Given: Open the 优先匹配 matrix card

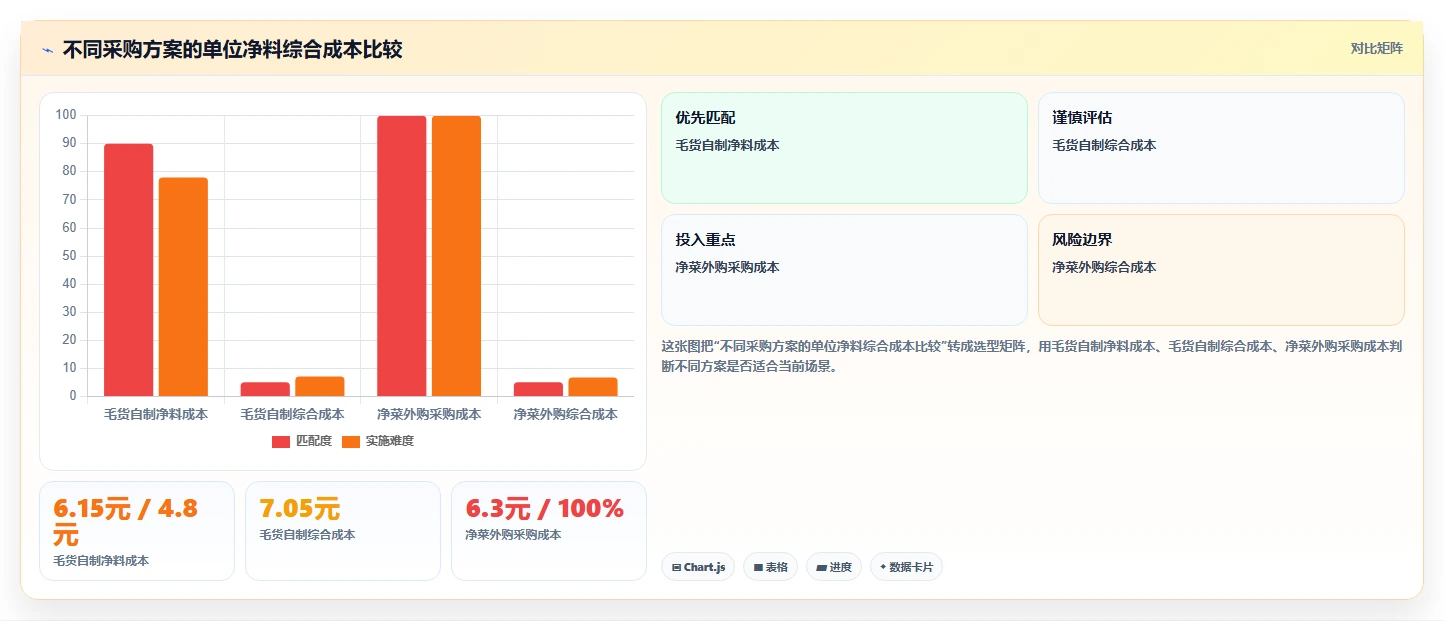Looking at the screenshot, I should [844, 148].
